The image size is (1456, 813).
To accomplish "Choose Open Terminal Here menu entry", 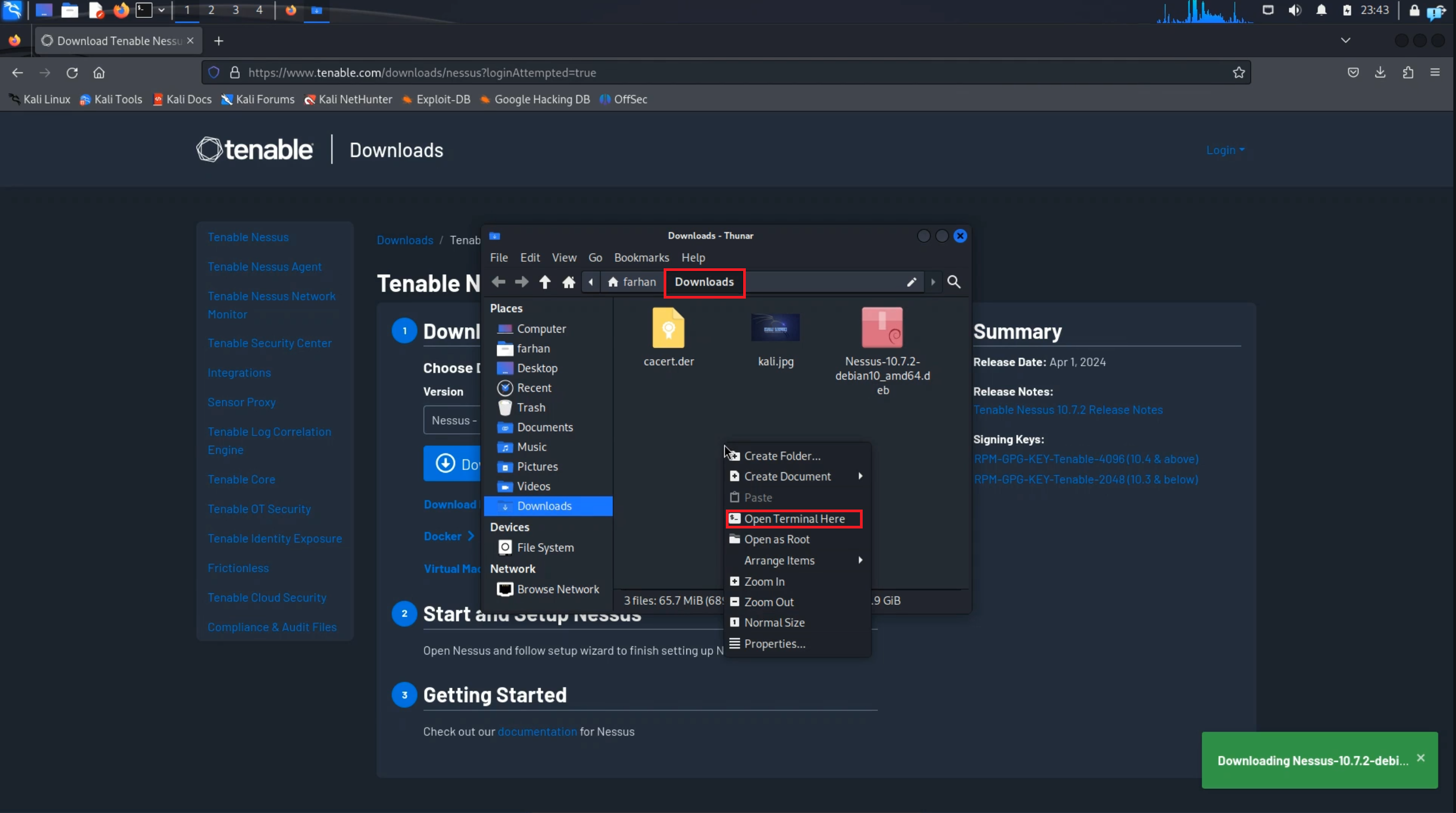I will 793,518.
